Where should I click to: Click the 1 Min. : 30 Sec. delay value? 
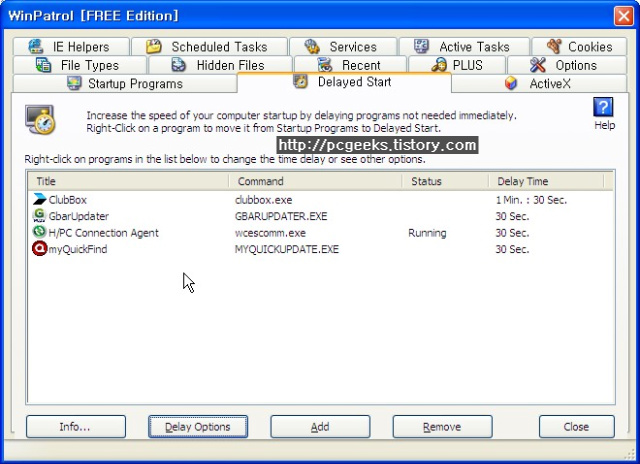click(531, 200)
